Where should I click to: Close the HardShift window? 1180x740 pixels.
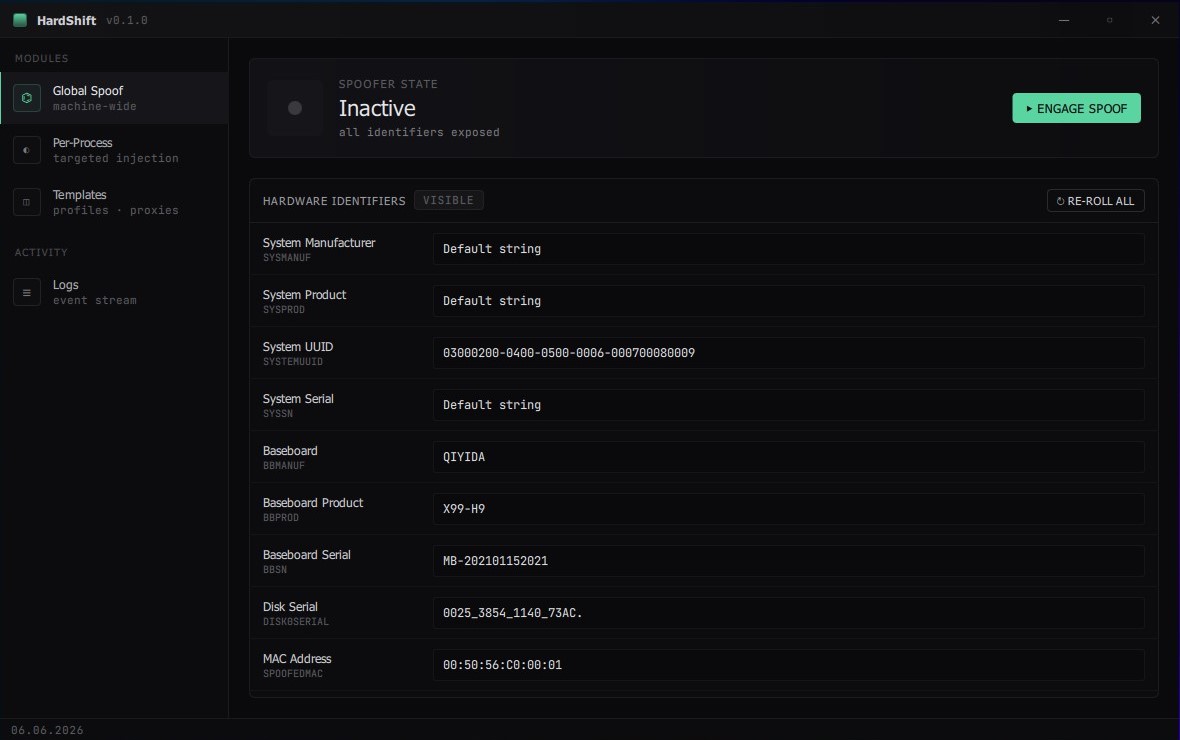click(1155, 20)
